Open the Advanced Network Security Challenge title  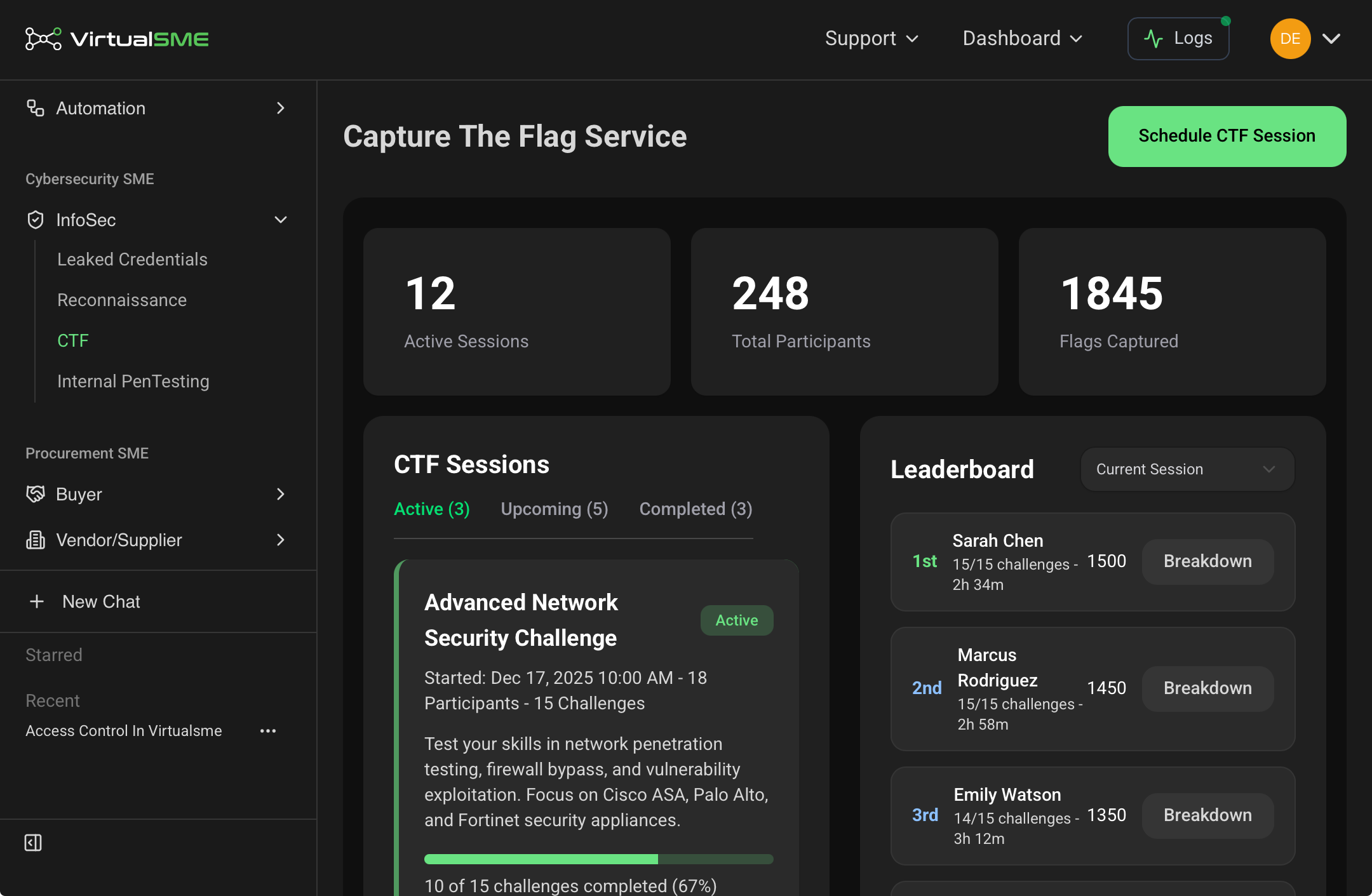521,620
